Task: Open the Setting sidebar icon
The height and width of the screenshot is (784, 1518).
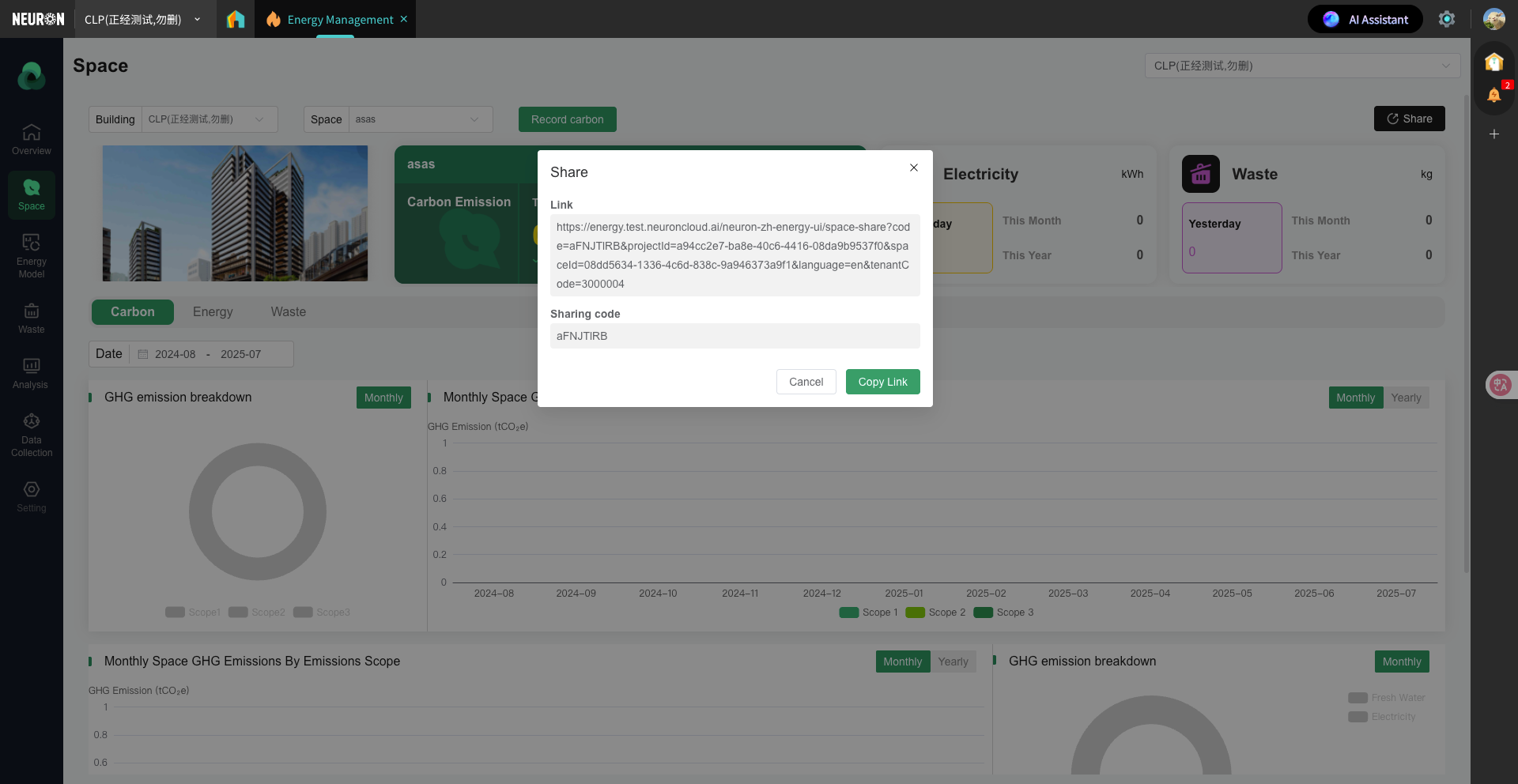Action: [x=32, y=496]
